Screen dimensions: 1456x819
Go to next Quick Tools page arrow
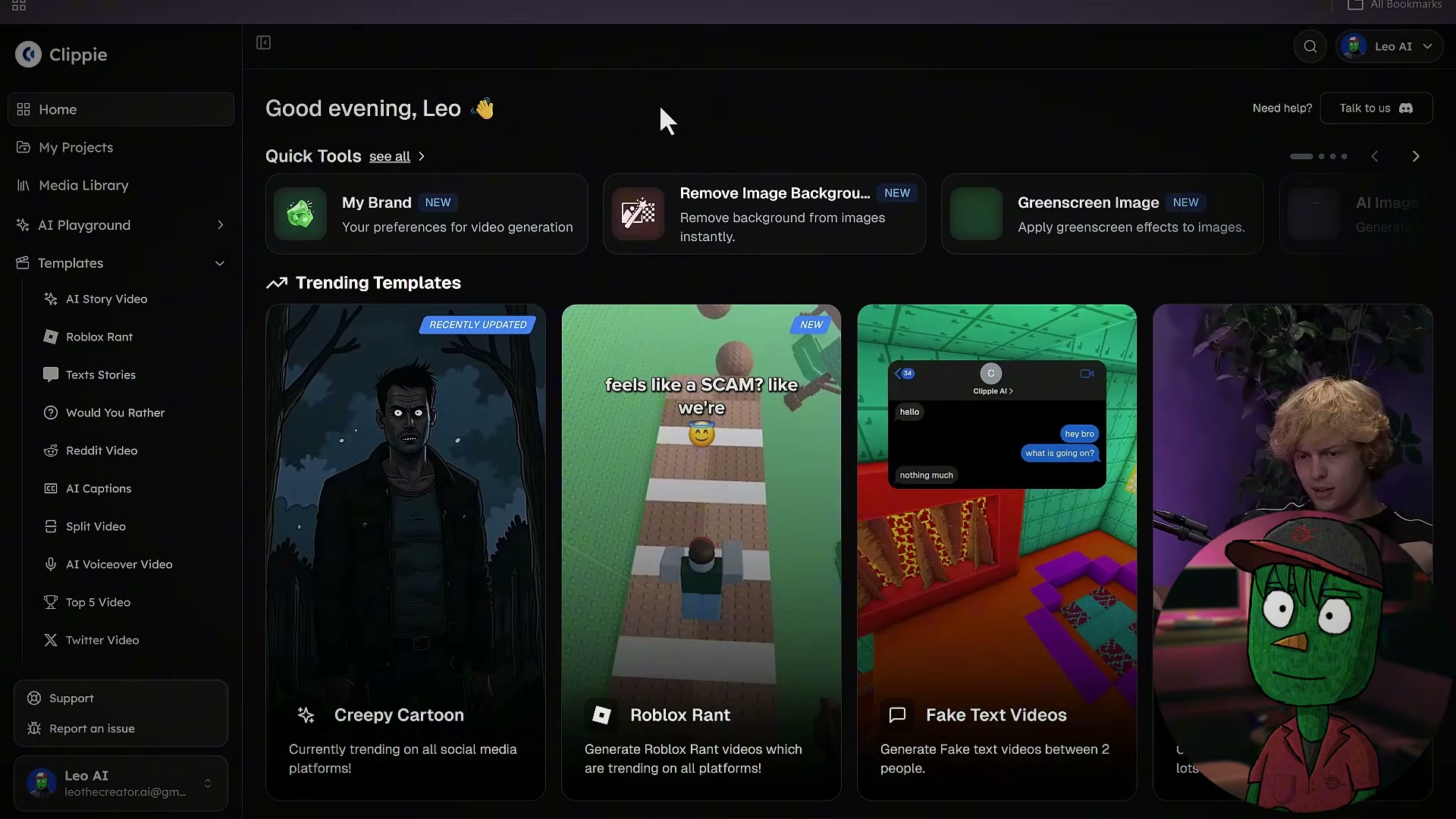click(1416, 157)
